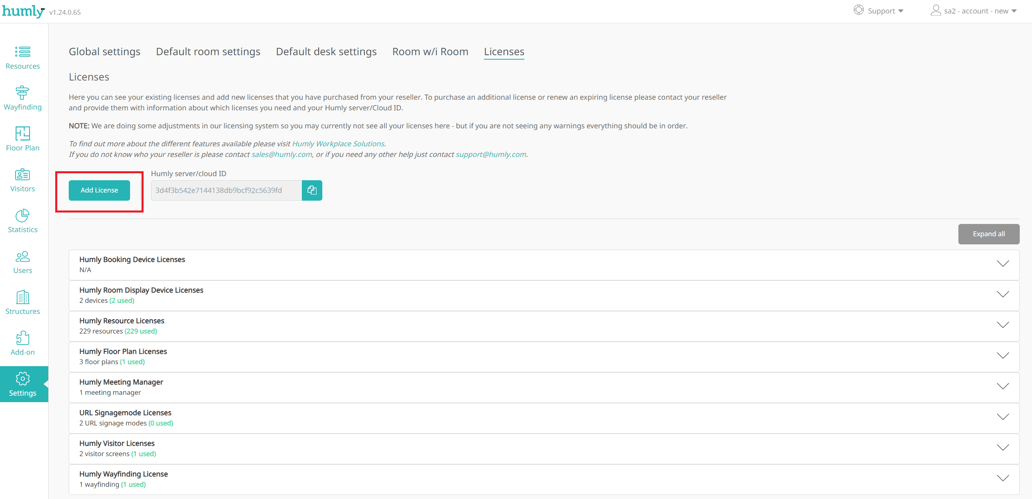Viewport: 1032px width, 499px height.
Task: Click the '2 devices (2 used)' text
Action: tap(107, 301)
